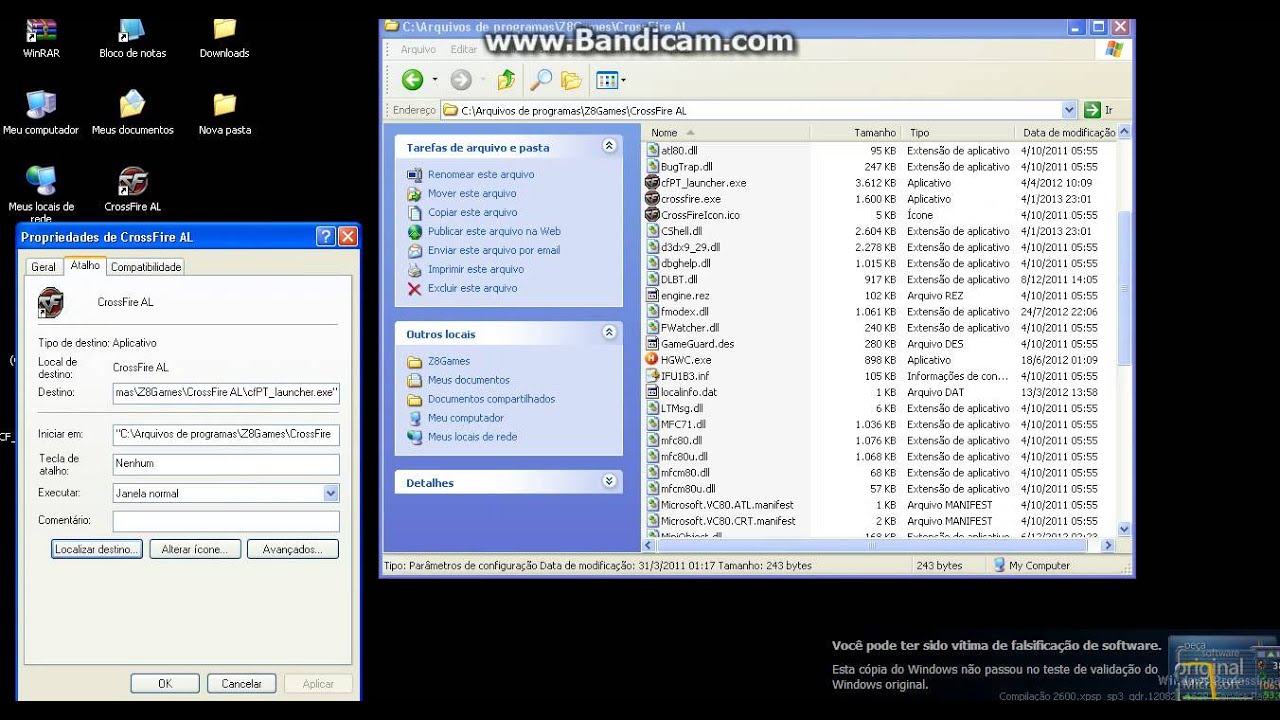Select Microsoft.VC80.ATL.manifest file
The image size is (1280, 720).
(727, 505)
